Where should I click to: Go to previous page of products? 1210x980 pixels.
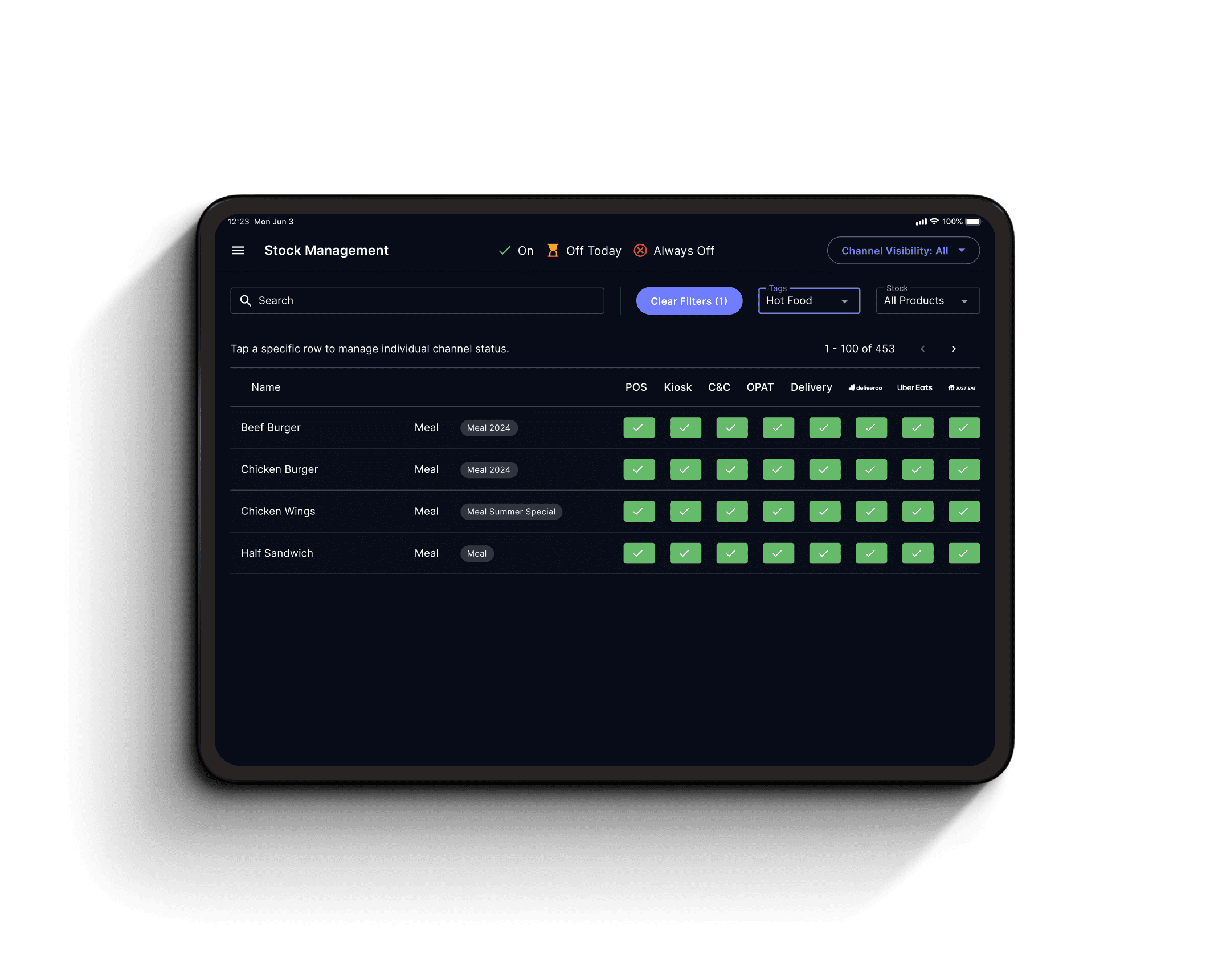[x=922, y=349]
